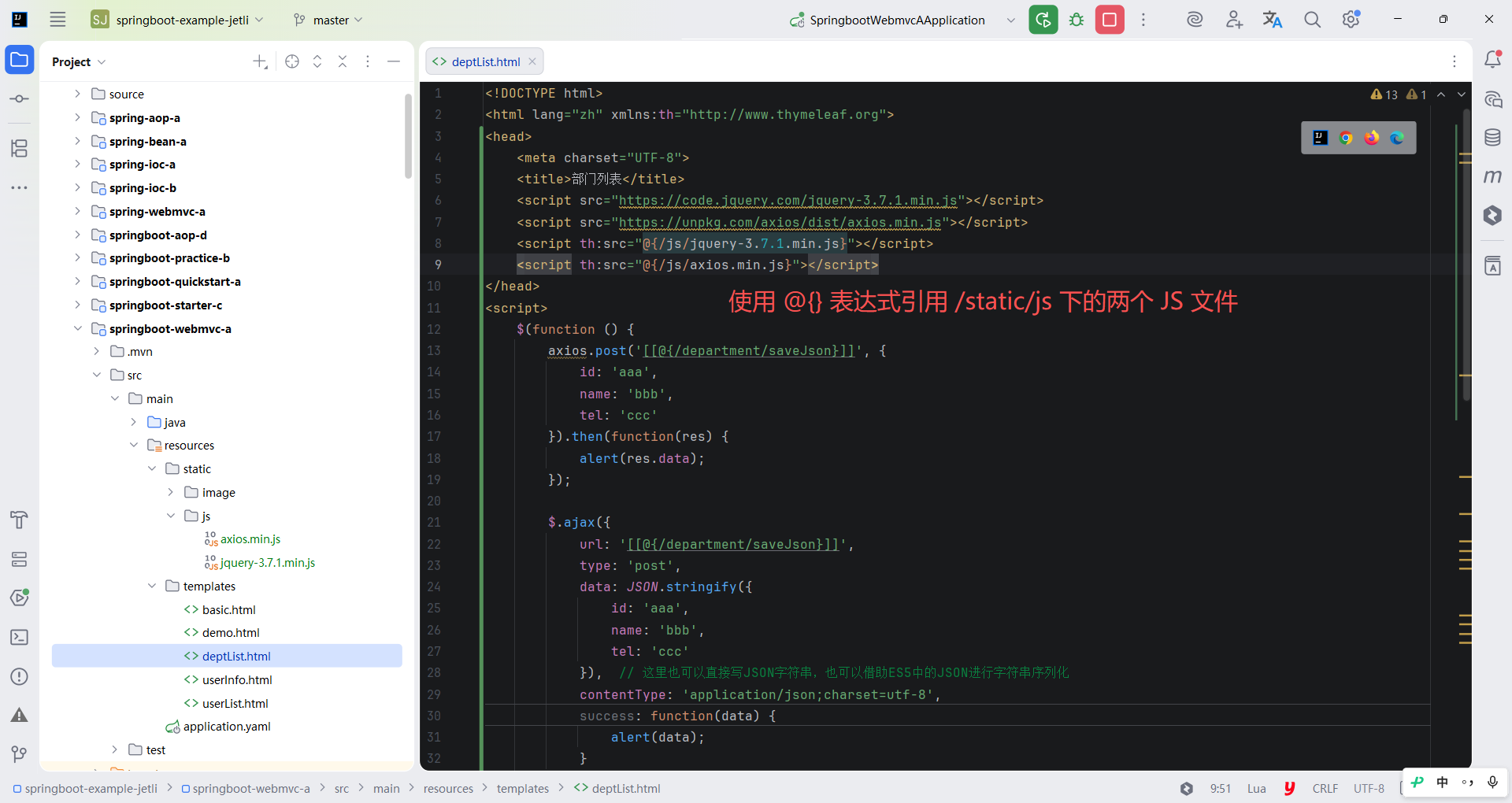1512x803 pixels.
Task: Debug SpringbootWebmvcAApplication with bug icon
Action: point(1077,20)
